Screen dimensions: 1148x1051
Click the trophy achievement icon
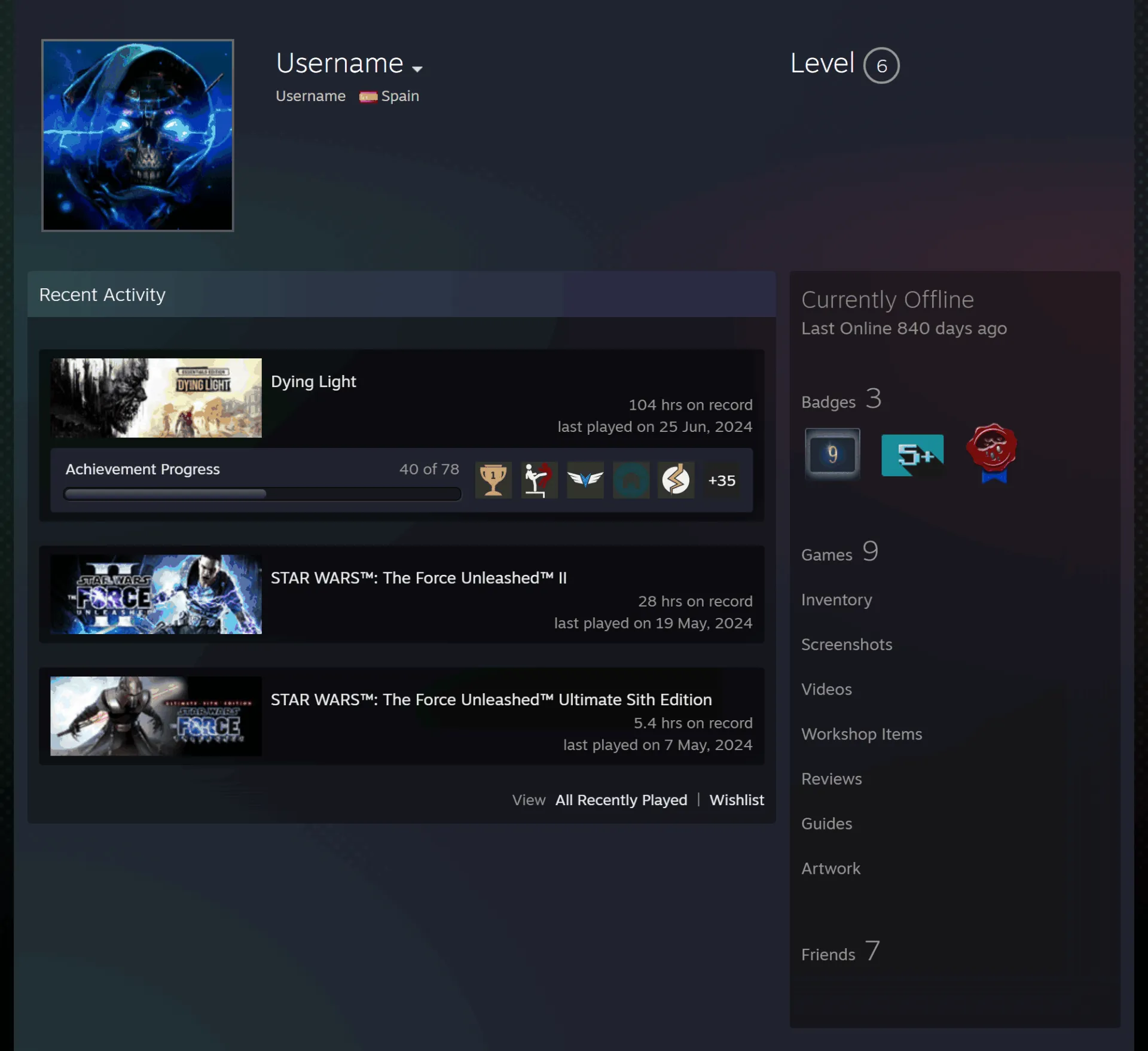(x=493, y=480)
